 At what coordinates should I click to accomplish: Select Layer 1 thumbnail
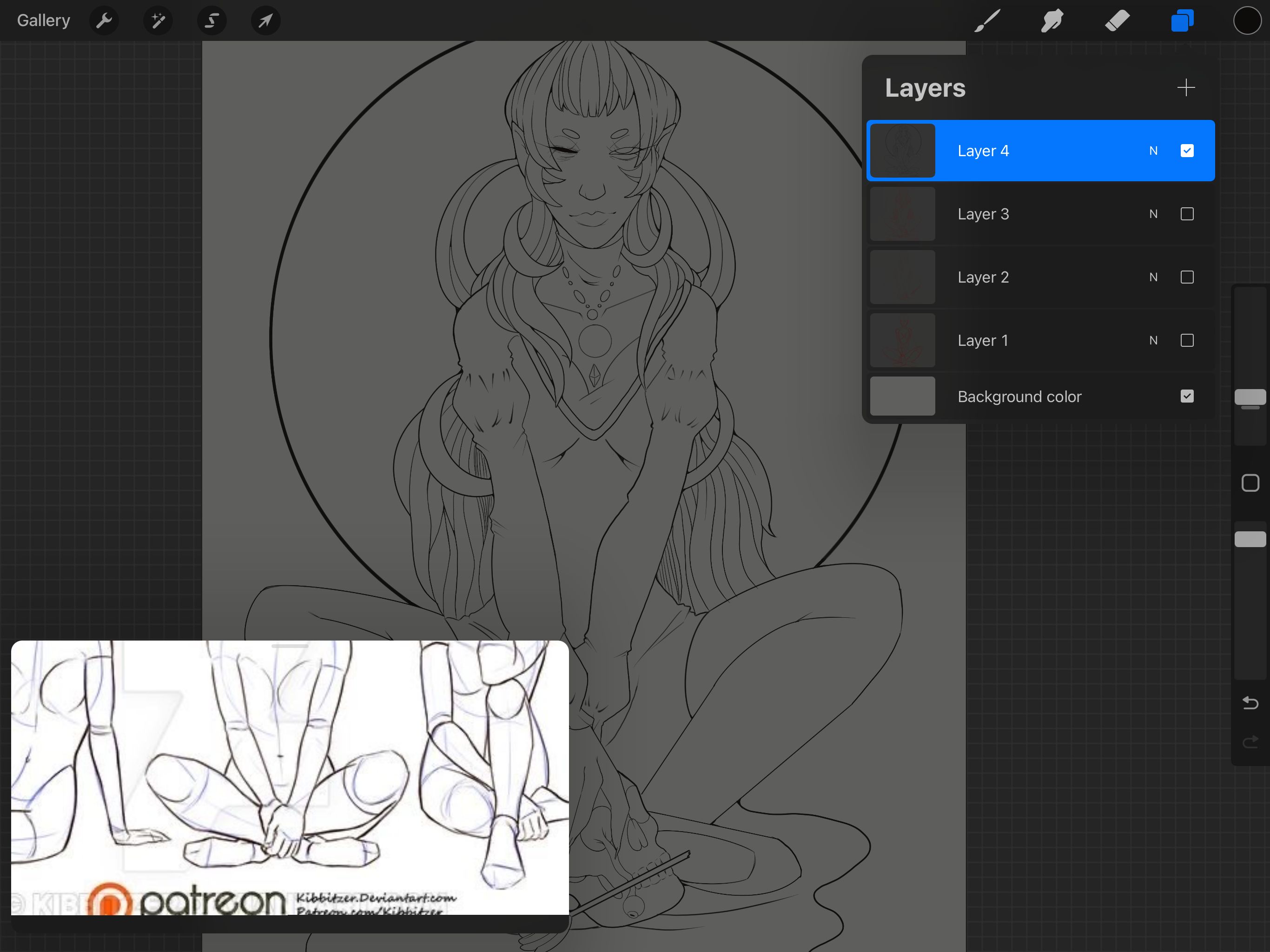pyautogui.click(x=903, y=340)
